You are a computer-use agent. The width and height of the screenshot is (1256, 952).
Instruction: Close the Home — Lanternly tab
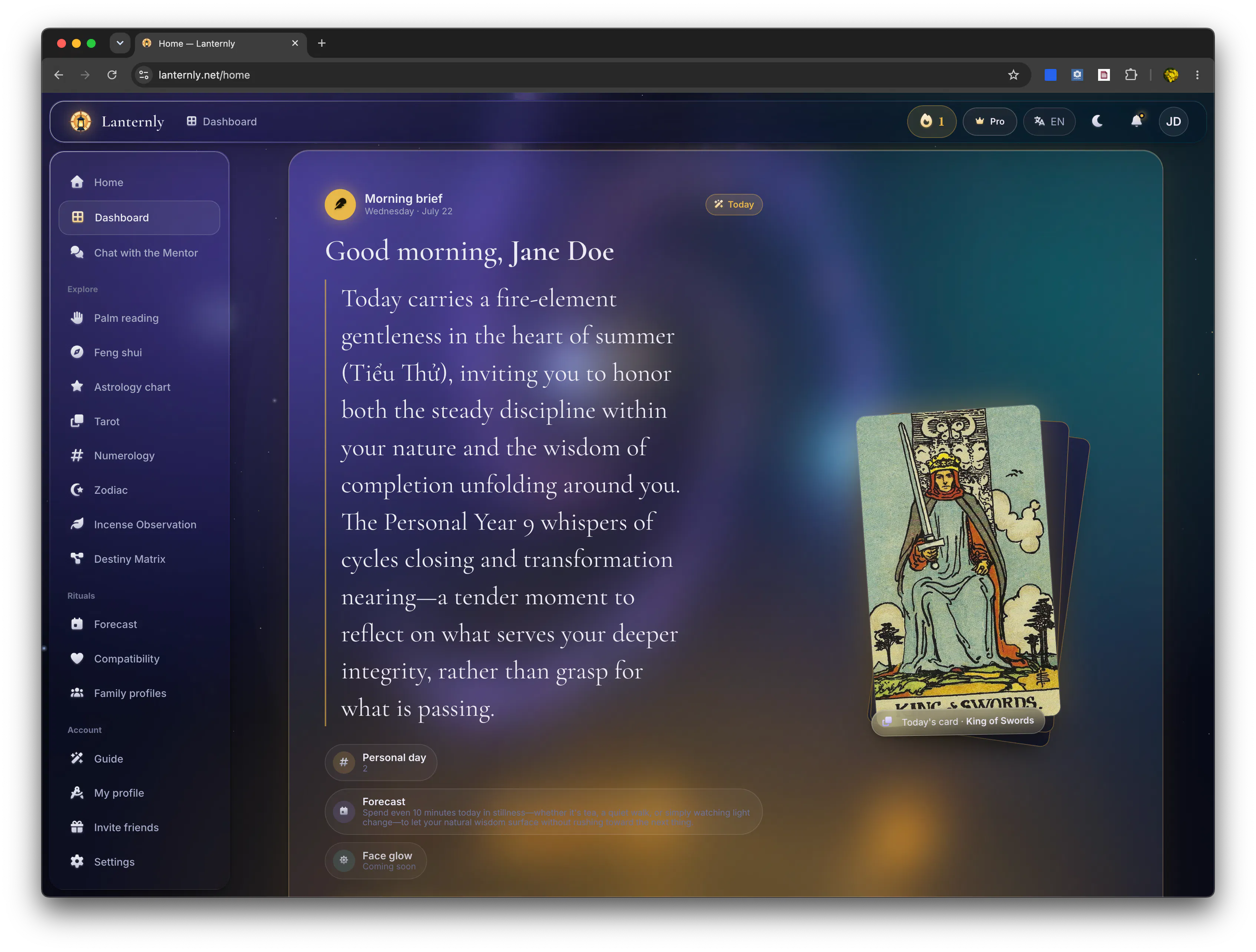tap(295, 43)
